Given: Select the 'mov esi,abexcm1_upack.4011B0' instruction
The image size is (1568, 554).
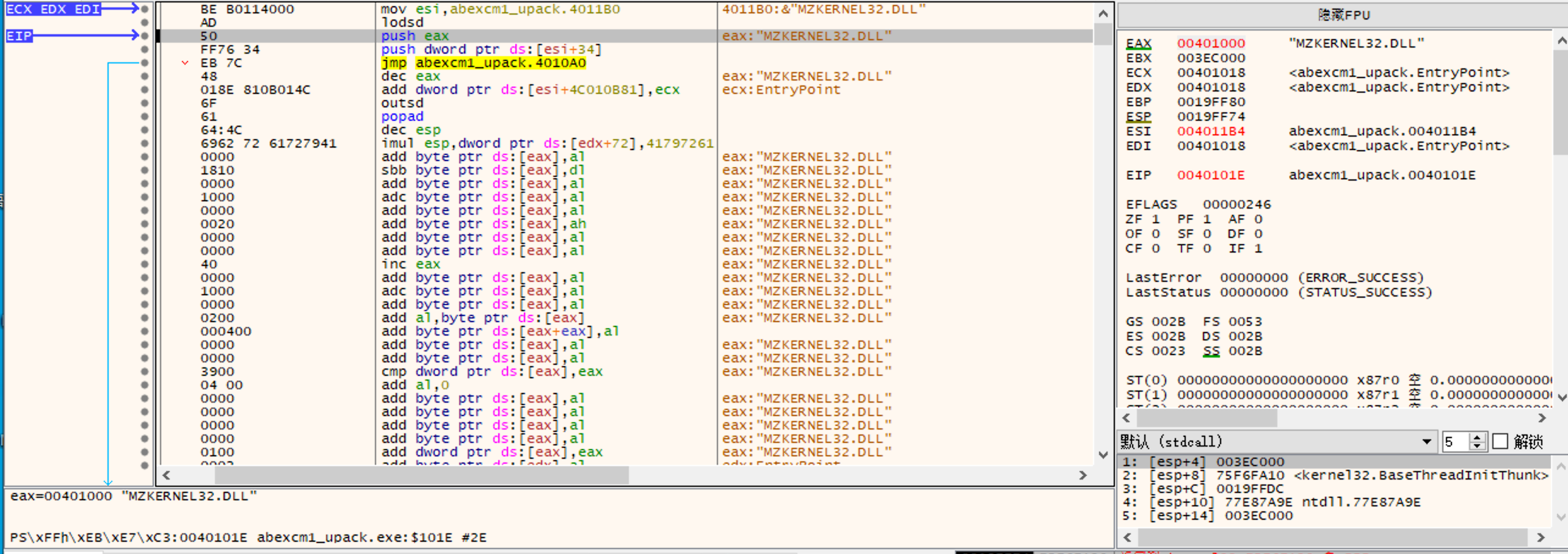Looking at the screenshot, I should pyautogui.click(x=500, y=9).
